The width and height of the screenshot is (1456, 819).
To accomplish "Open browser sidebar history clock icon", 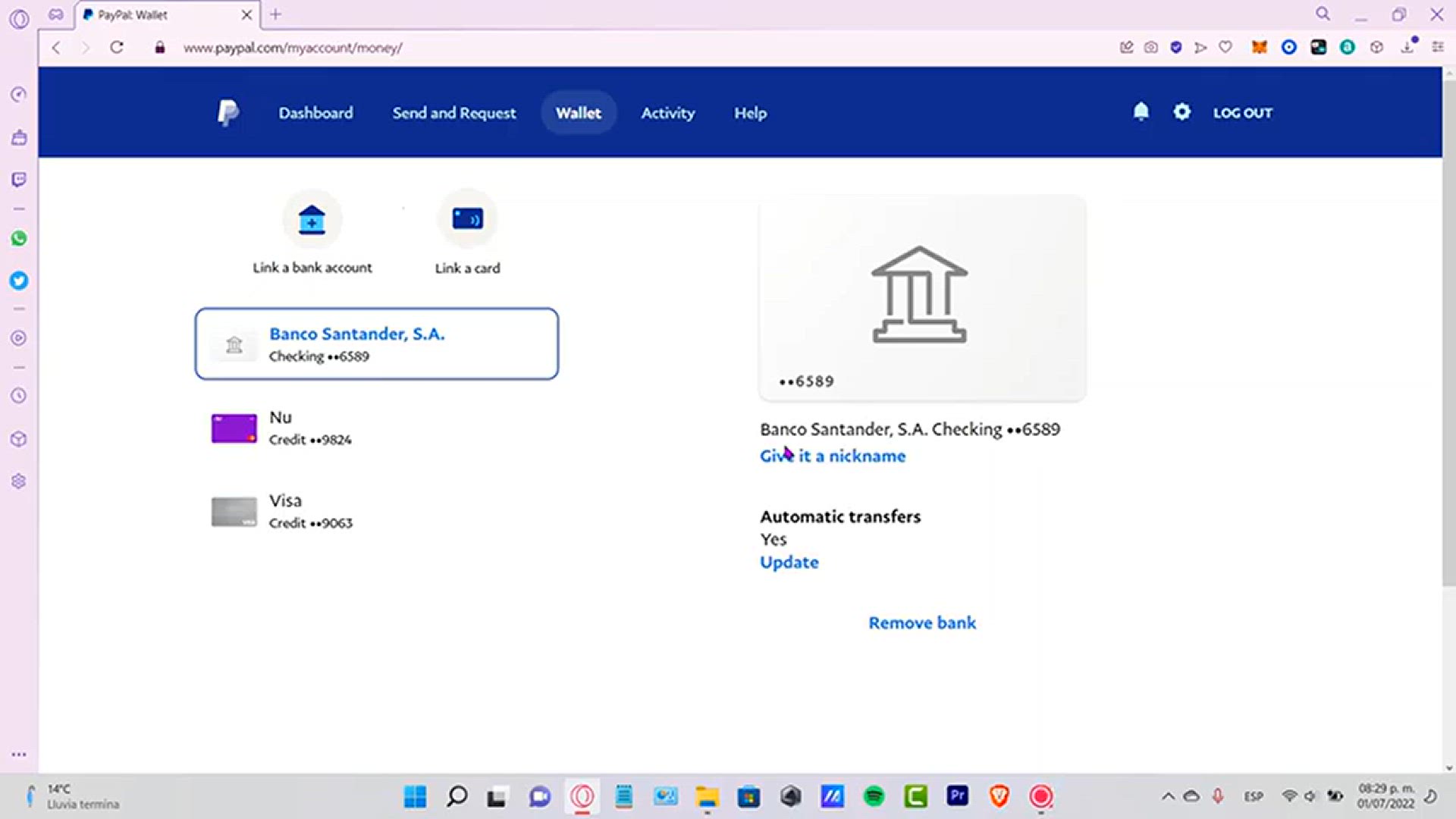I will point(19,396).
